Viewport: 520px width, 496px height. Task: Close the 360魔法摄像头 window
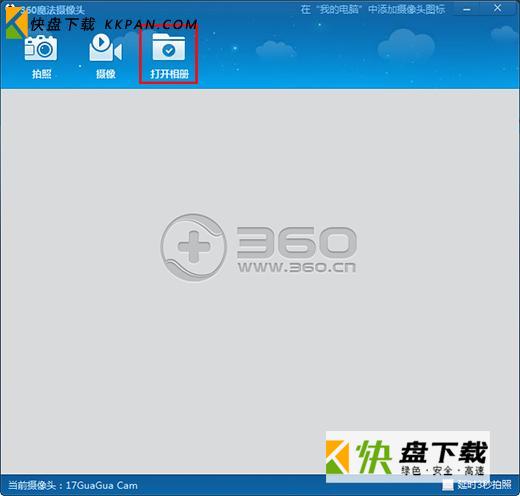[497, 8]
